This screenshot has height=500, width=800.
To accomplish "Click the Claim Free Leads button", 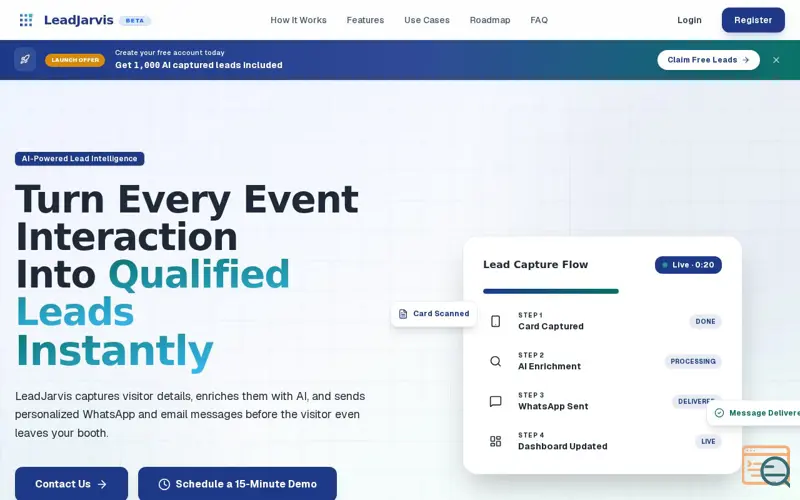I will point(708,60).
